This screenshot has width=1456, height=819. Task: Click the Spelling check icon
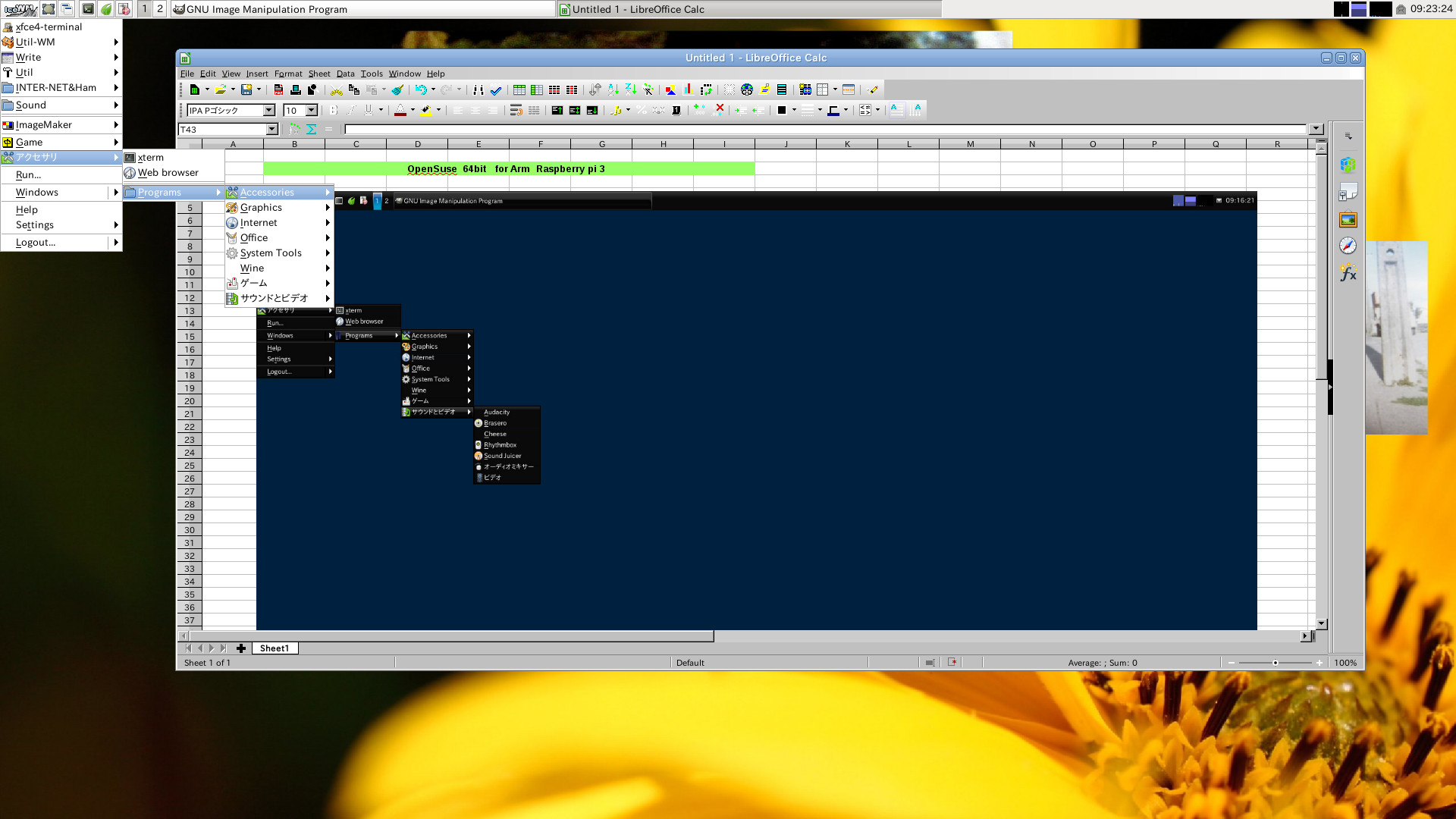pos(496,89)
